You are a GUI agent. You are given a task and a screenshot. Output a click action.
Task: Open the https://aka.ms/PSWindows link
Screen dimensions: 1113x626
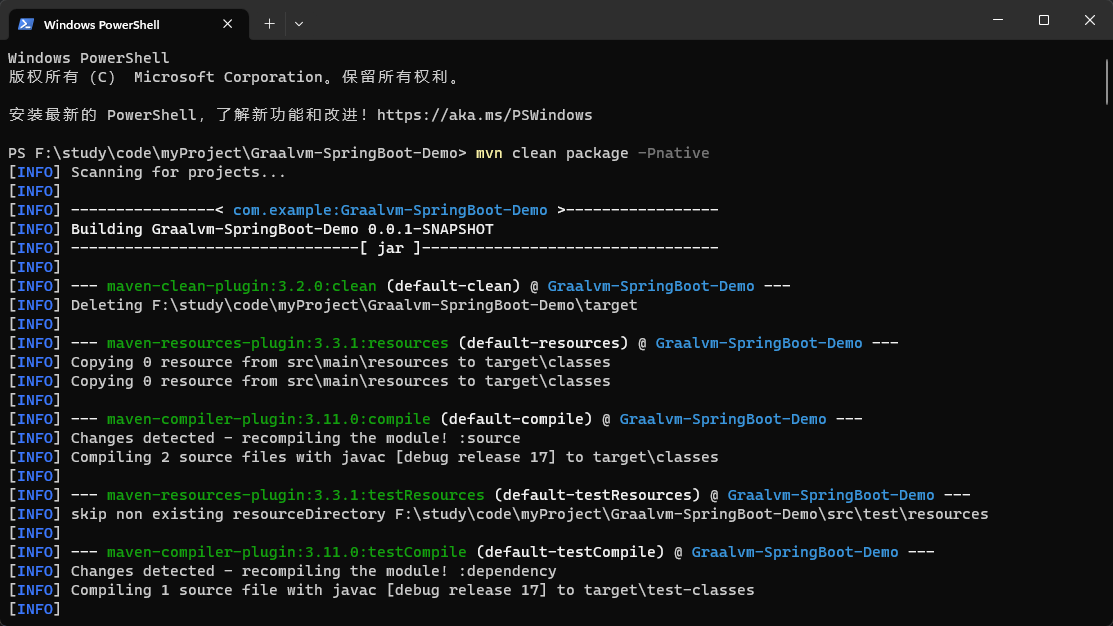tap(484, 115)
